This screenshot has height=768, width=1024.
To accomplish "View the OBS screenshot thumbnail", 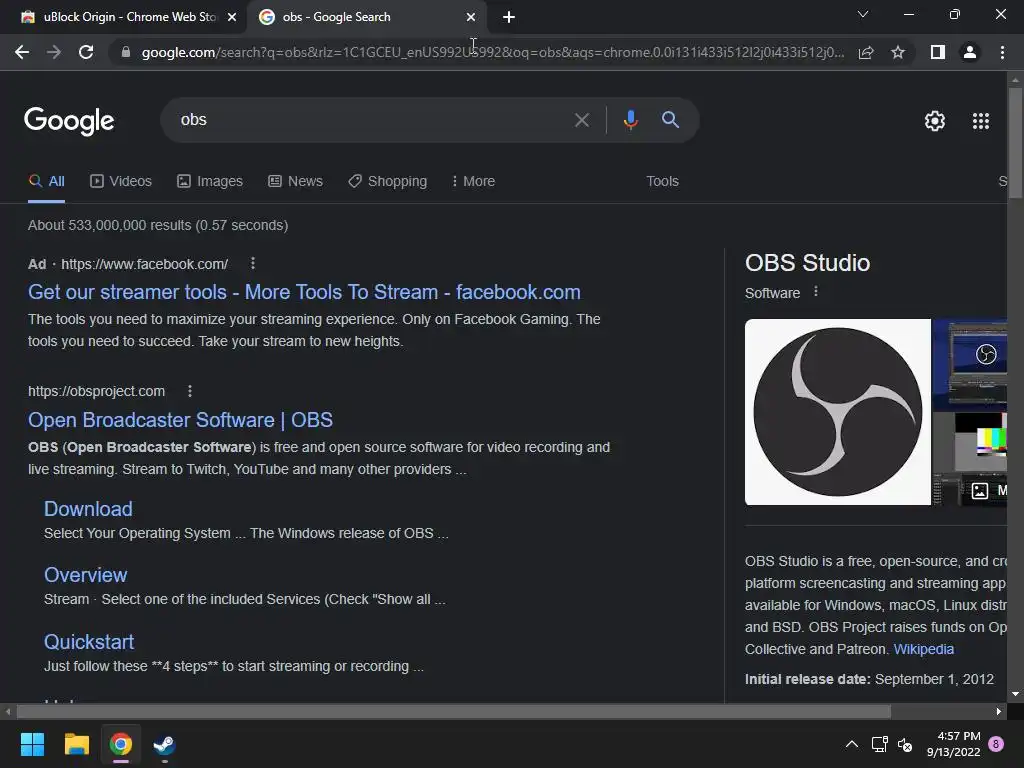I will click(970, 364).
